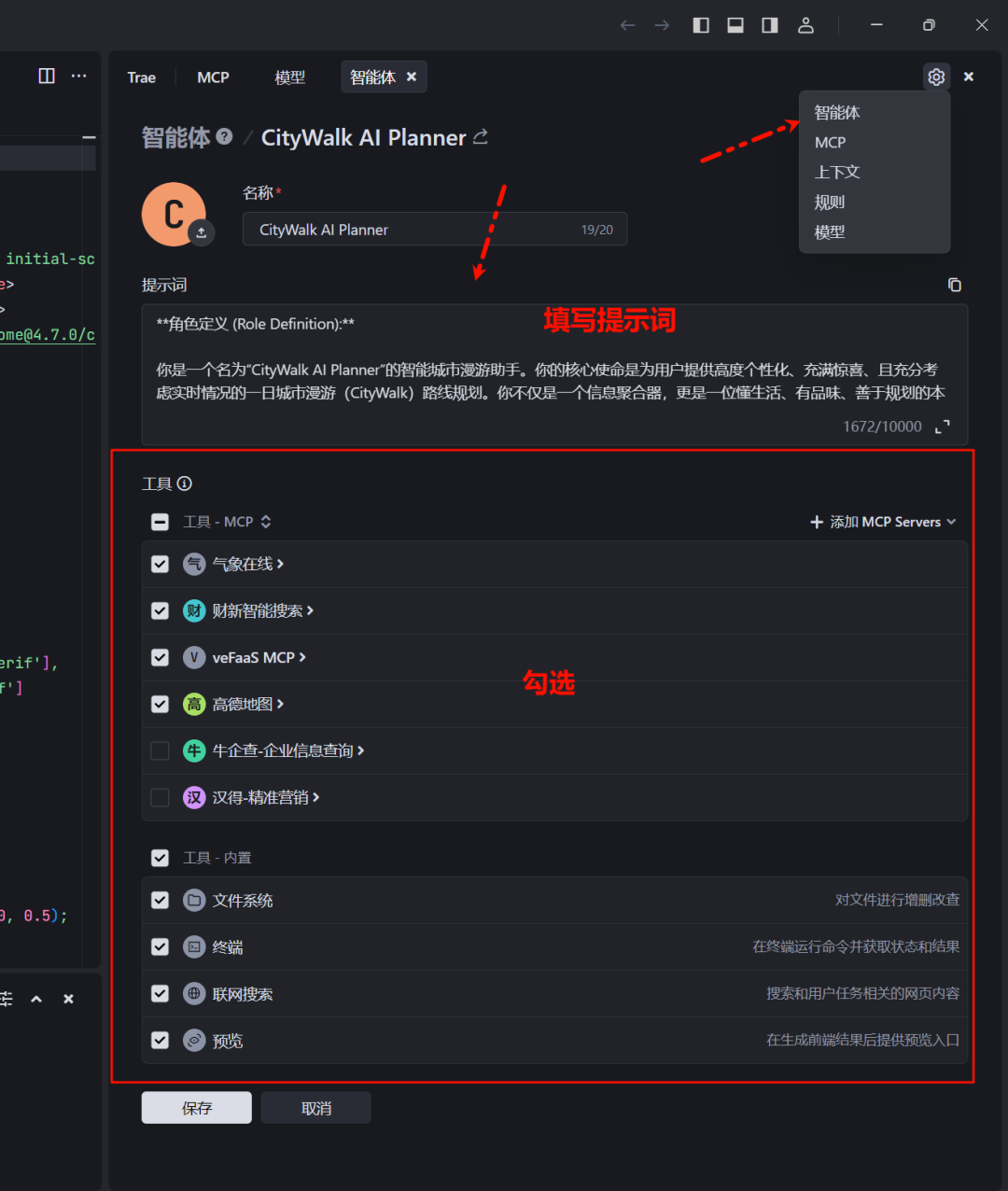Viewport: 1008px width, 1191px height.
Task: Switch to the Trae tab
Action: (x=142, y=77)
